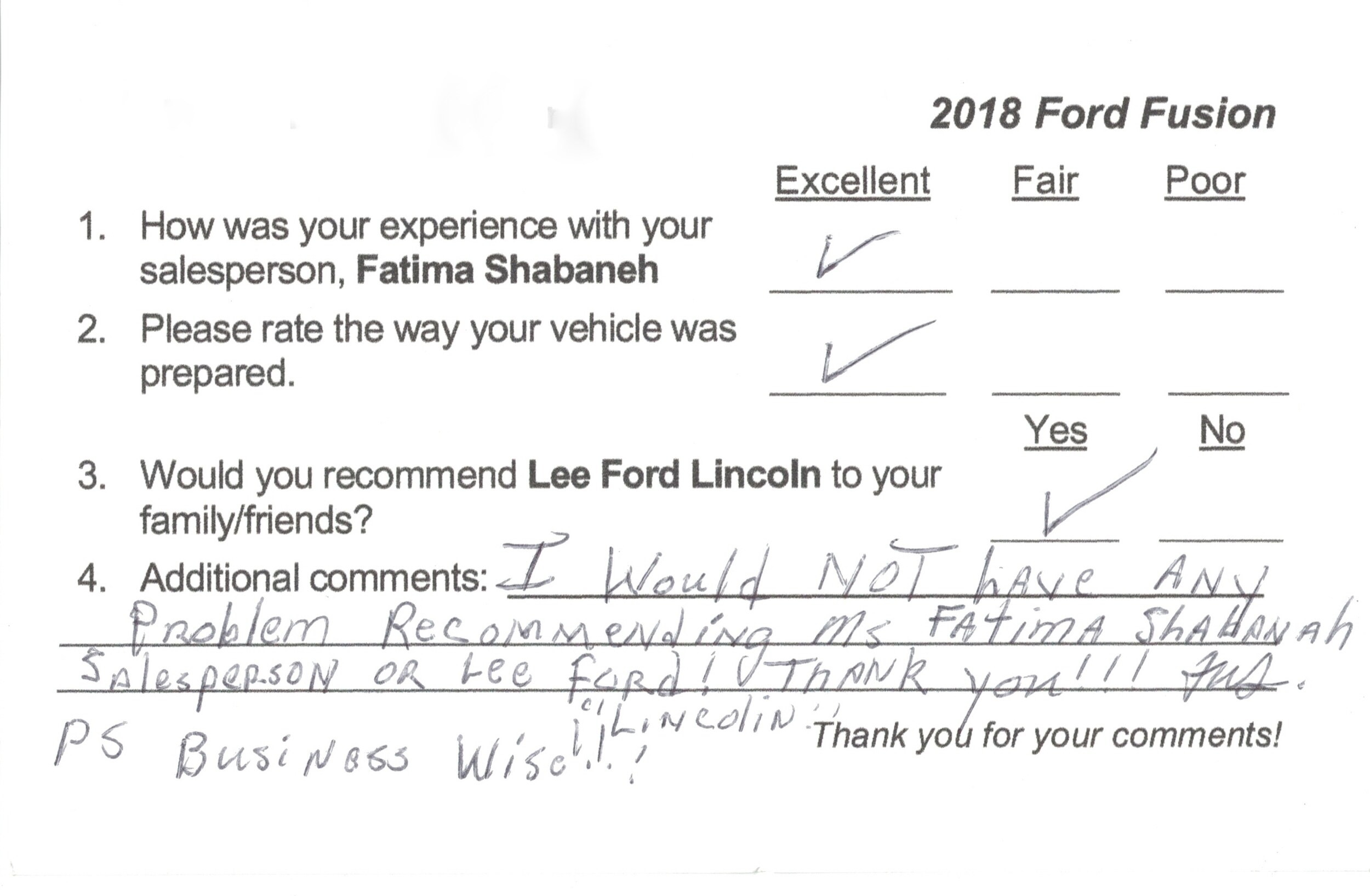Click the Fair column heading
This screenshot has width=1370, height=896.
1046,182
